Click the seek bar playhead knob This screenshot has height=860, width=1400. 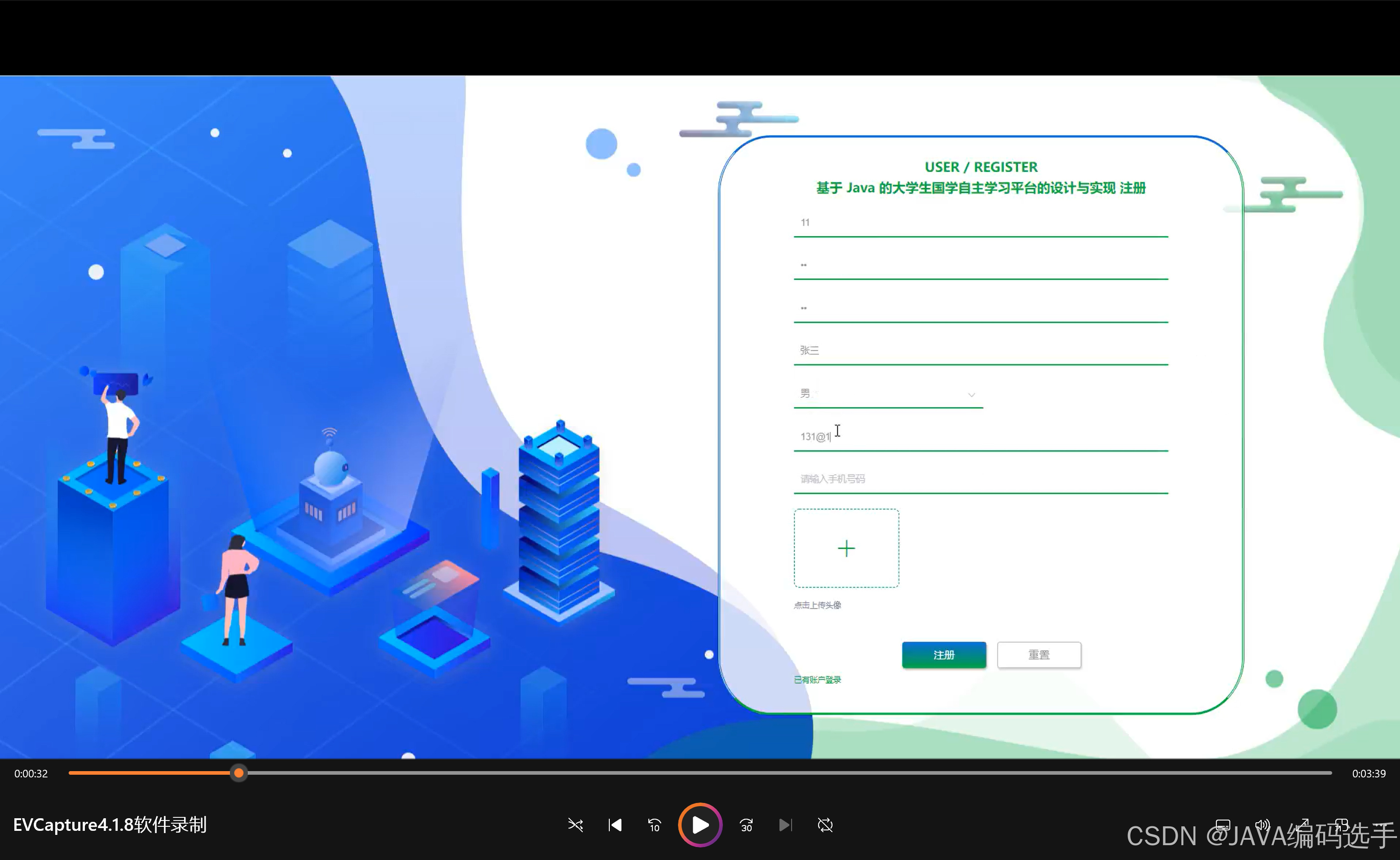239,773
